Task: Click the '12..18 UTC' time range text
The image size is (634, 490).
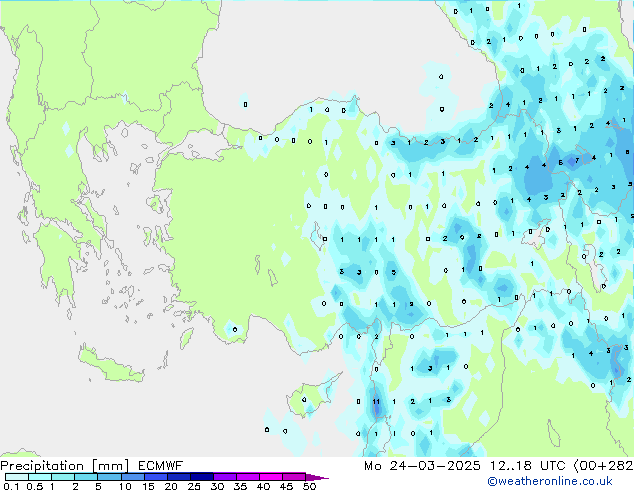Action: tap(528, 466)
